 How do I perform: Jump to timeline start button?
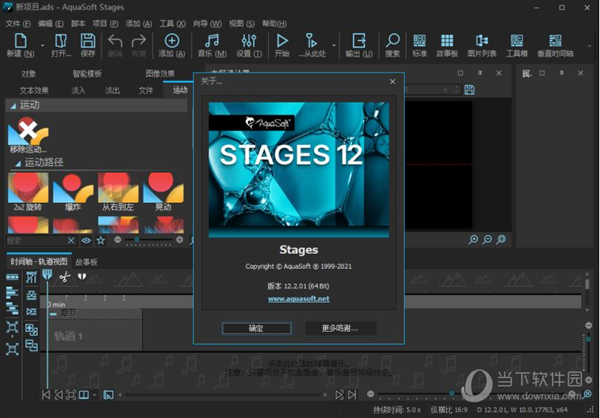pos(46,395)
